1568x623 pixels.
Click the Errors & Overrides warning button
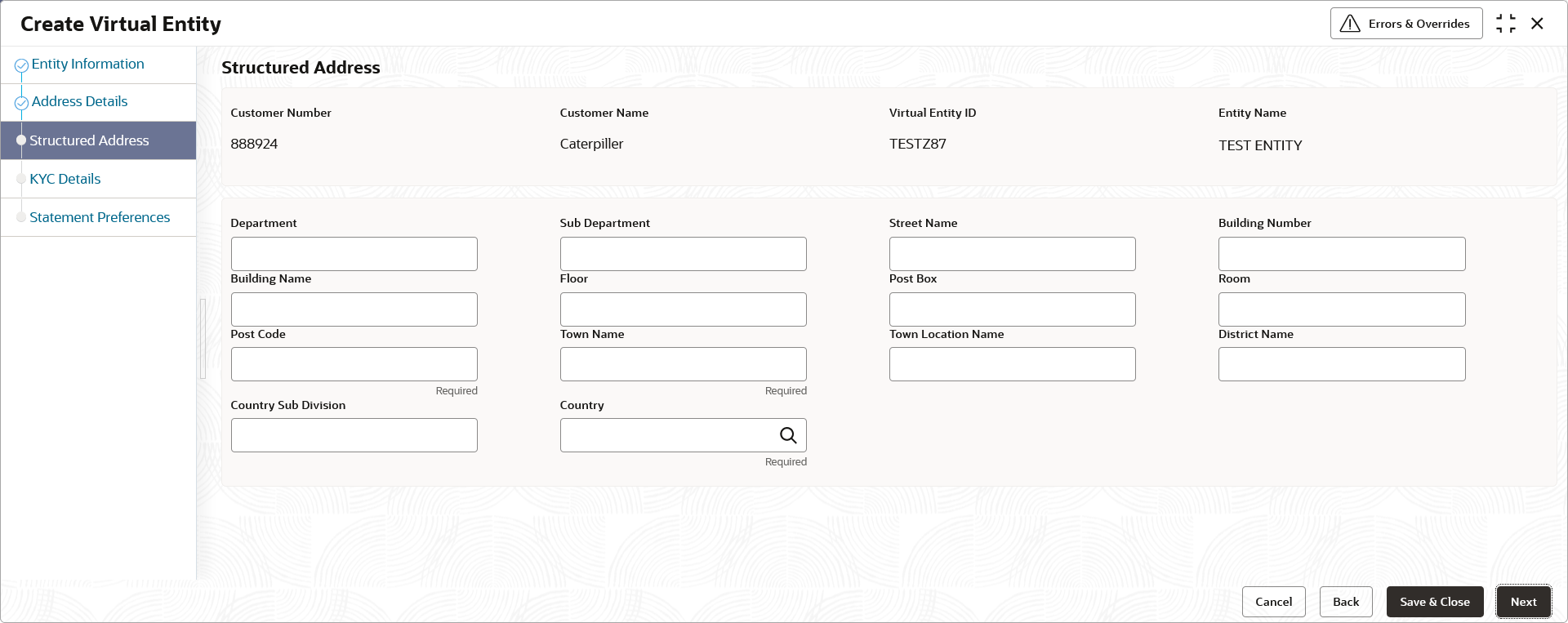pos(1406,24)
